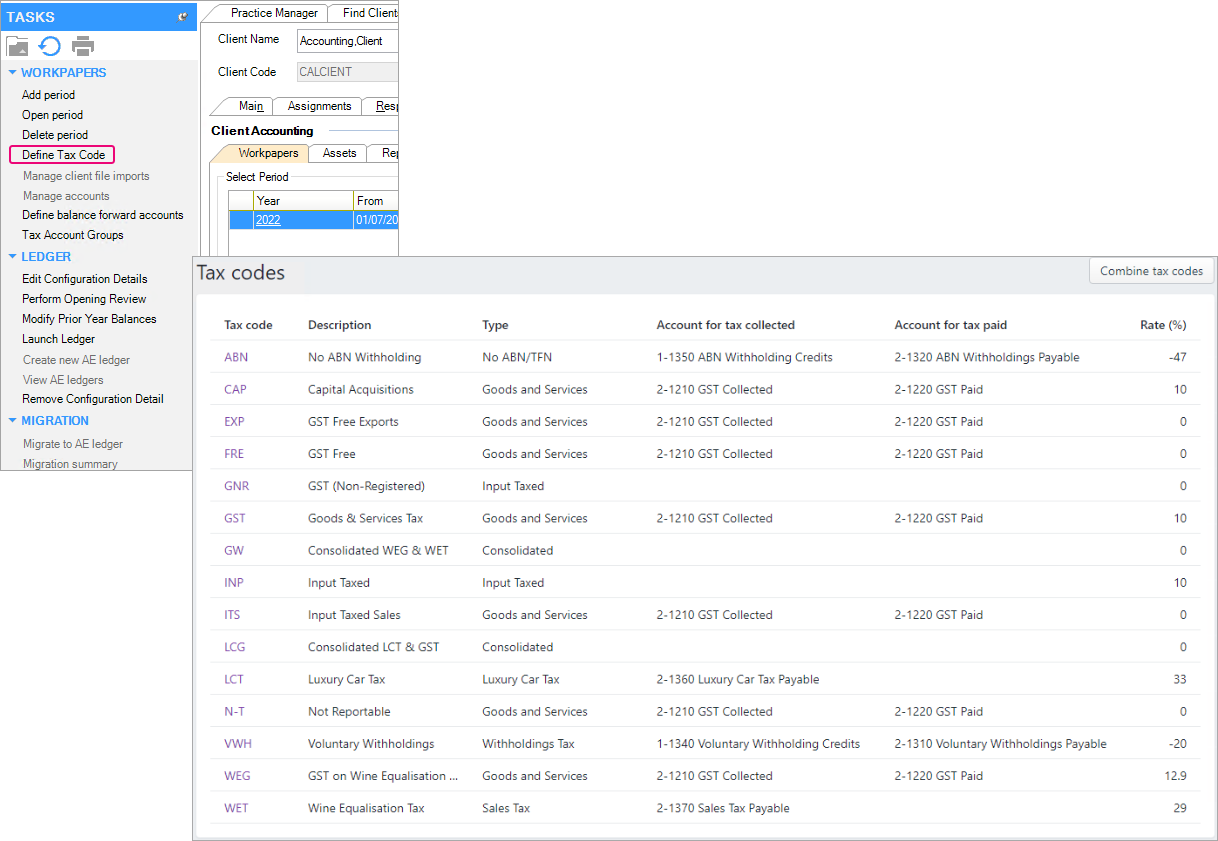Image resolution: width=1218 pixels, height=841 pixels.
Task: Click the folder icon in Tasks toolbar
Action: 18,46
